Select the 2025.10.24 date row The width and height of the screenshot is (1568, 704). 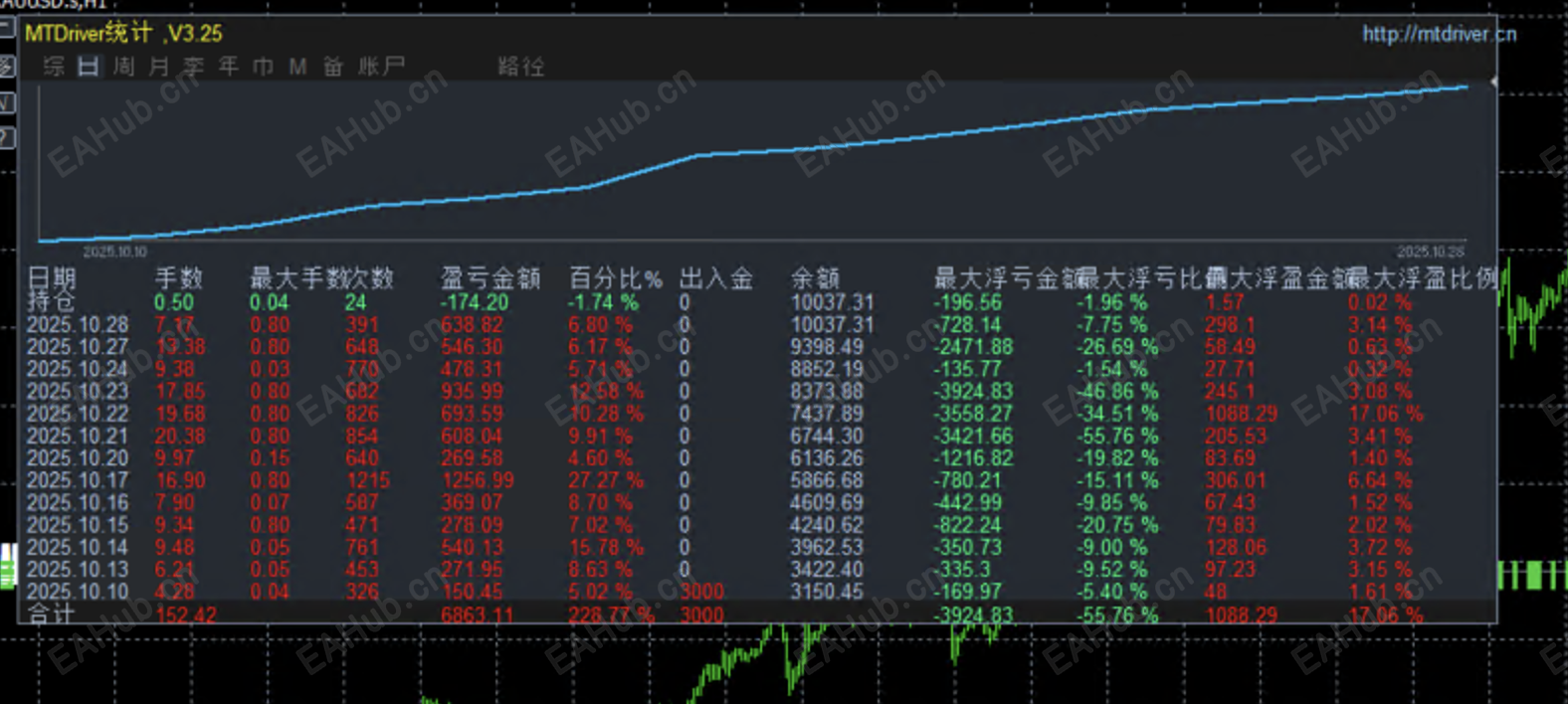coord(78,370)
